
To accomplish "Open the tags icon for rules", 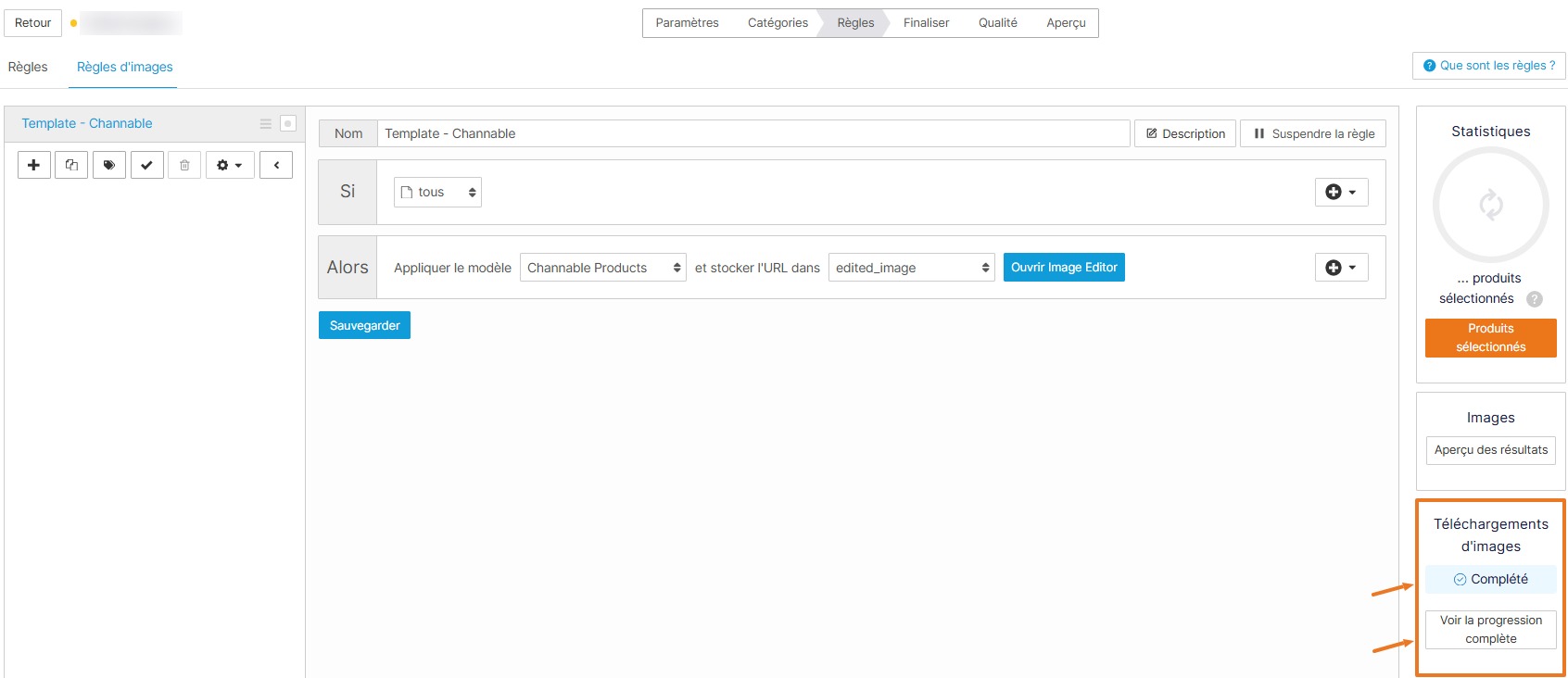I will click(x=109, y=165).
